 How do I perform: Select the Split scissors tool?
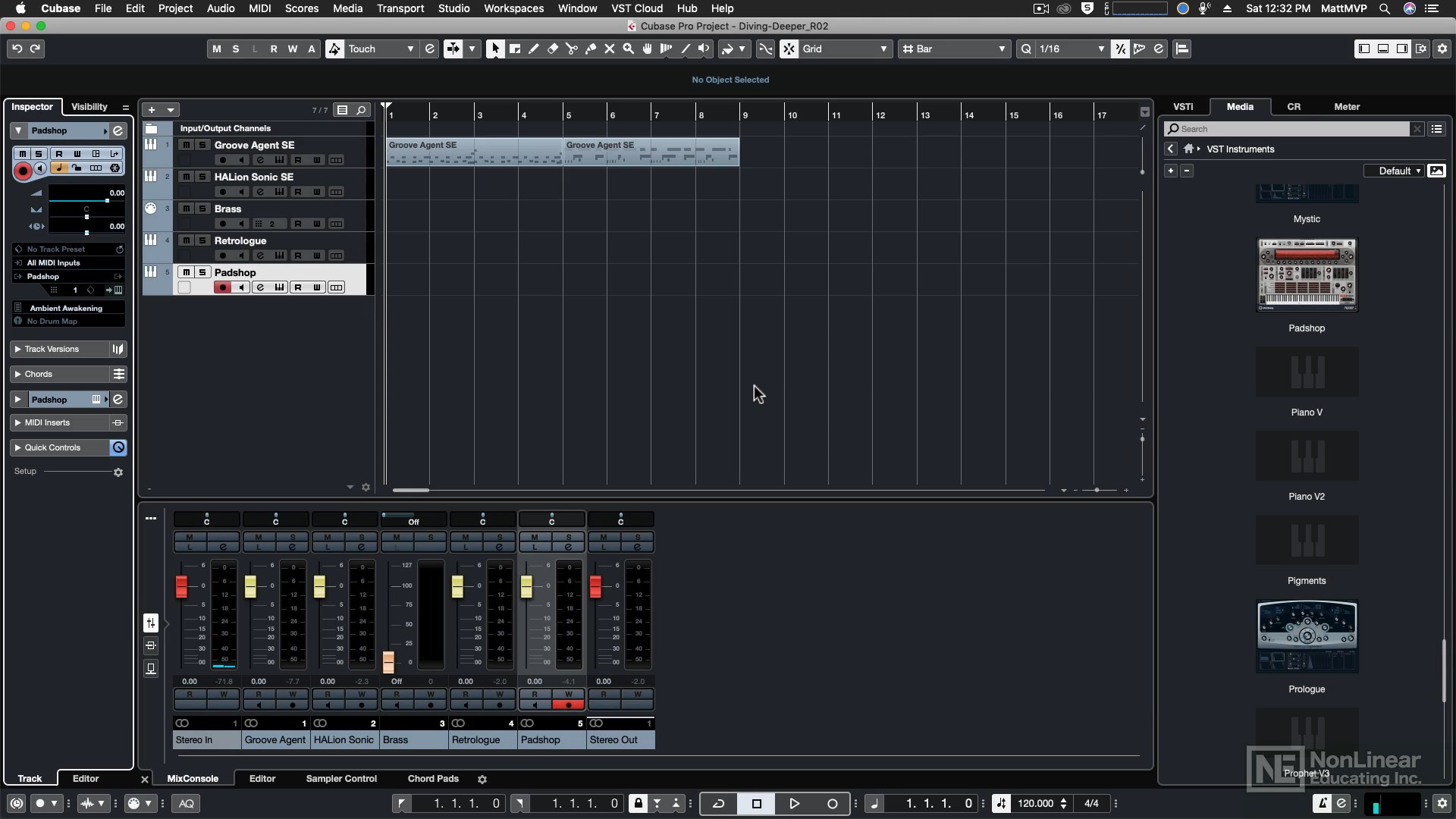click(572, 49)
